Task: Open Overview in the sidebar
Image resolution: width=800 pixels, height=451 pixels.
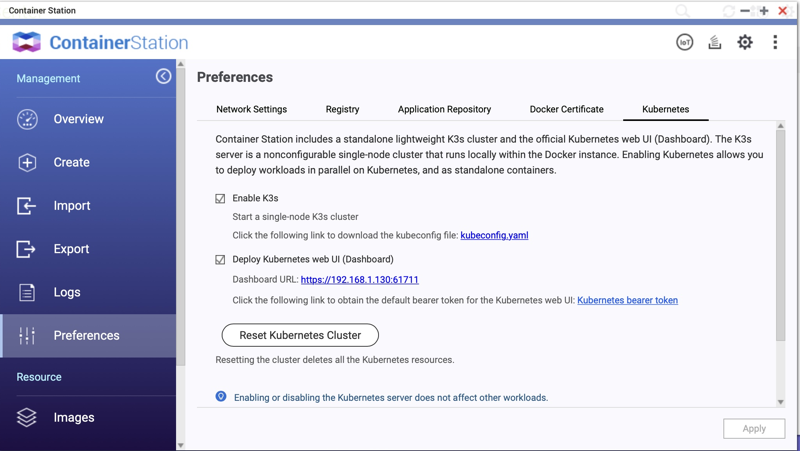Action: point(88,119)
